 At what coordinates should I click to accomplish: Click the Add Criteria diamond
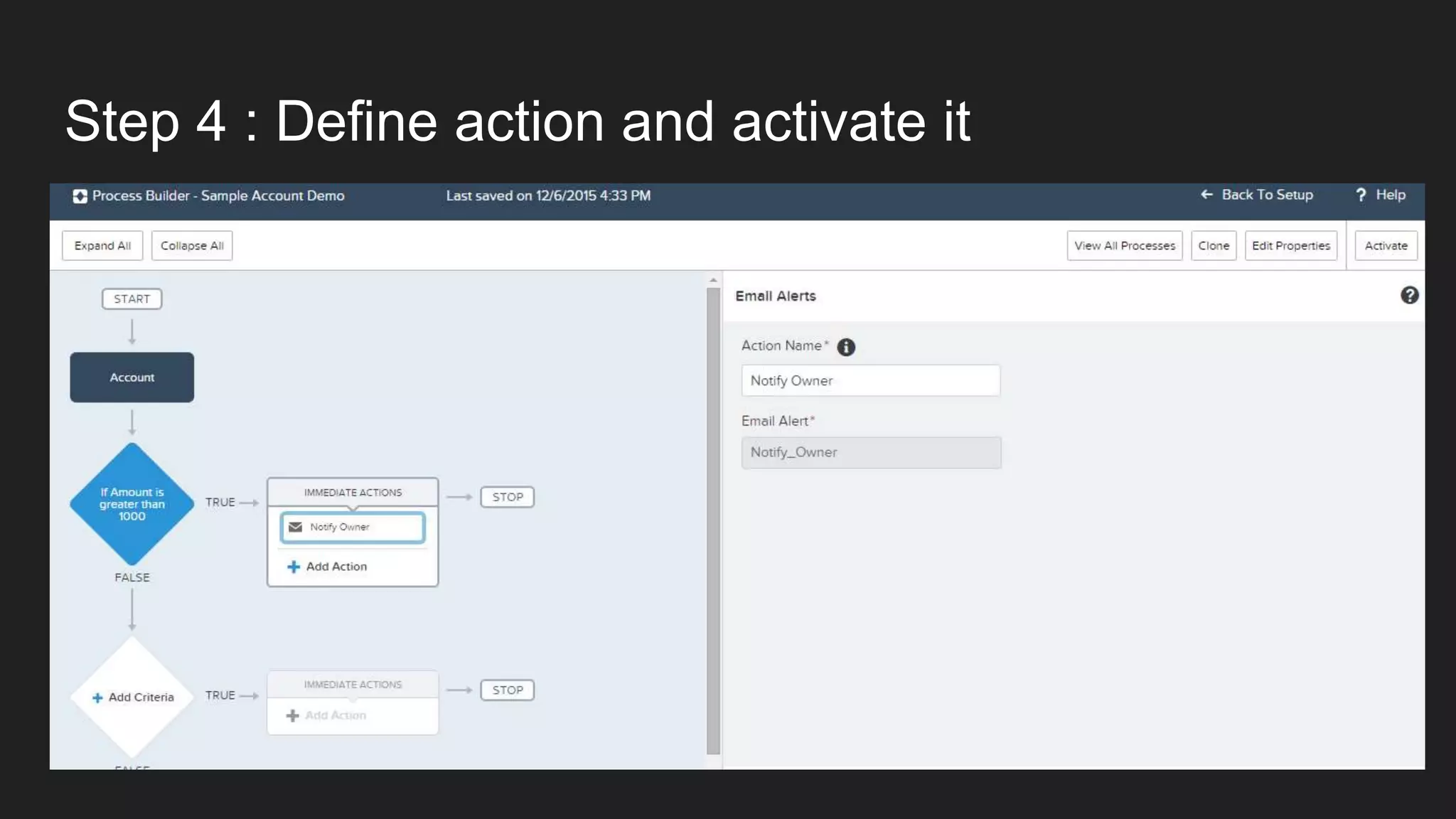point(132,697)
